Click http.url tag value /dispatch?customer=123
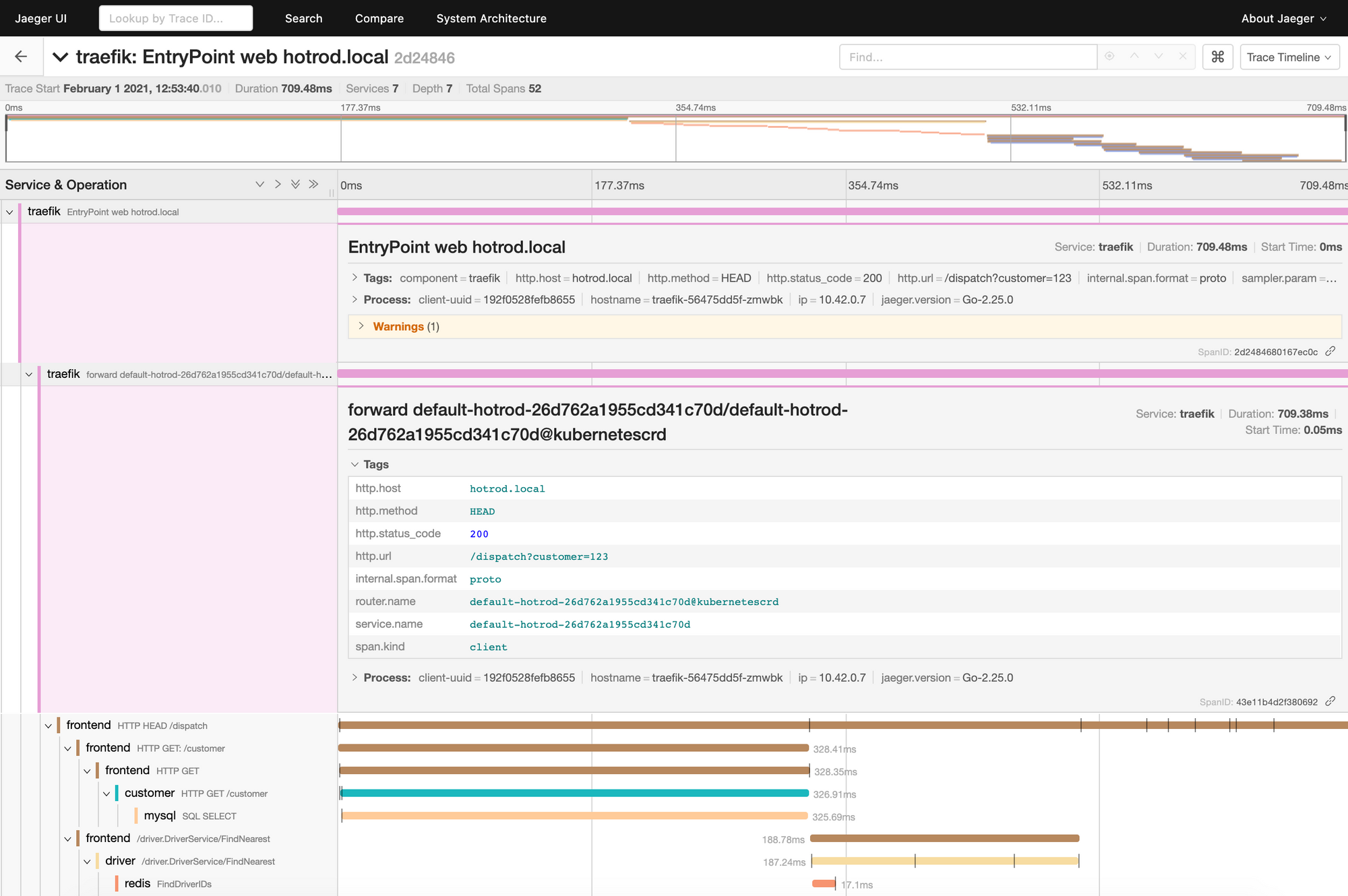Screen dimensions: 1348x896 pos(539,556)
